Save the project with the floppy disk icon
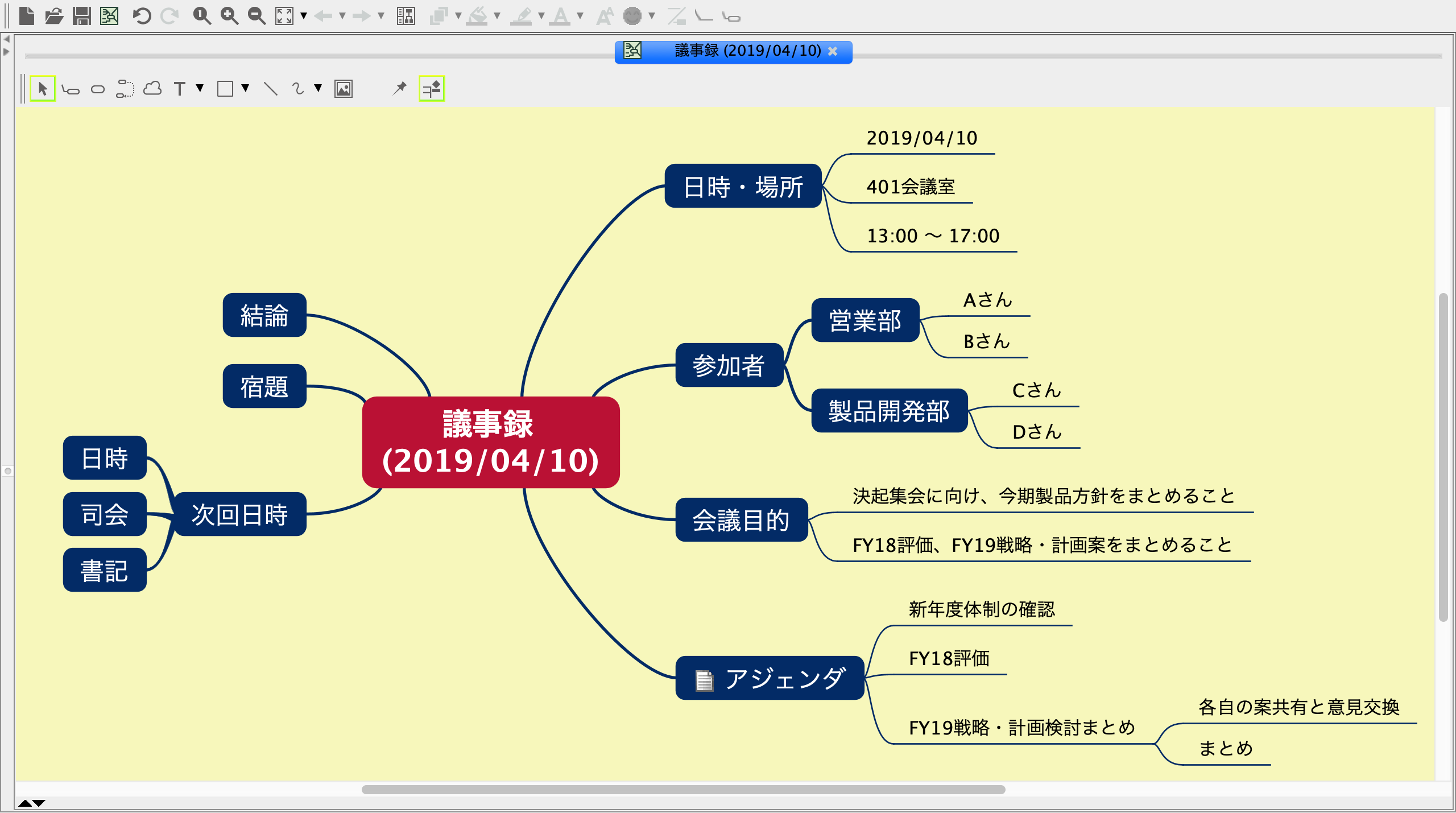This screenshot has height=813, width=1456. 82,16
